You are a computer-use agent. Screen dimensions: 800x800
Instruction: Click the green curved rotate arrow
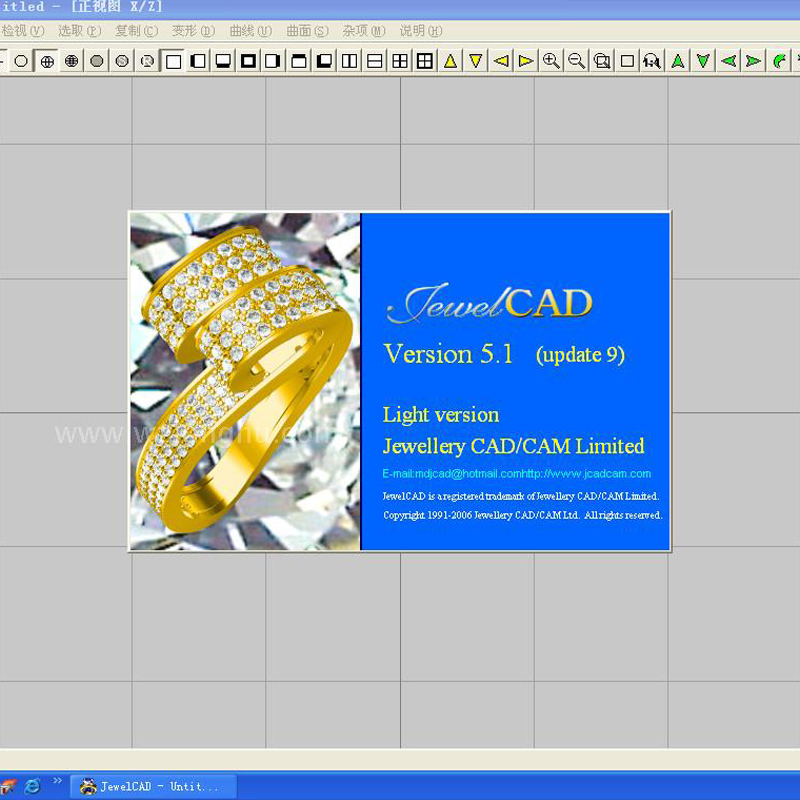click(779, 61)
